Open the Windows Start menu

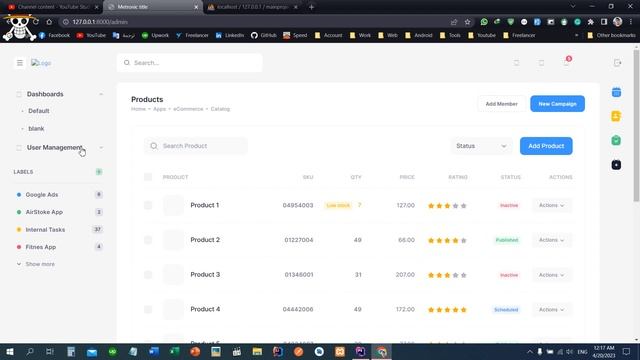pos(9,351)
